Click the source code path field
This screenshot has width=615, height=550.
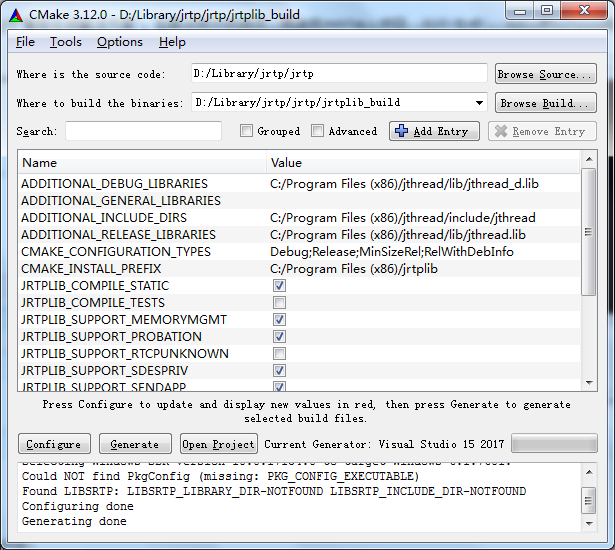(x=339, y=73)
